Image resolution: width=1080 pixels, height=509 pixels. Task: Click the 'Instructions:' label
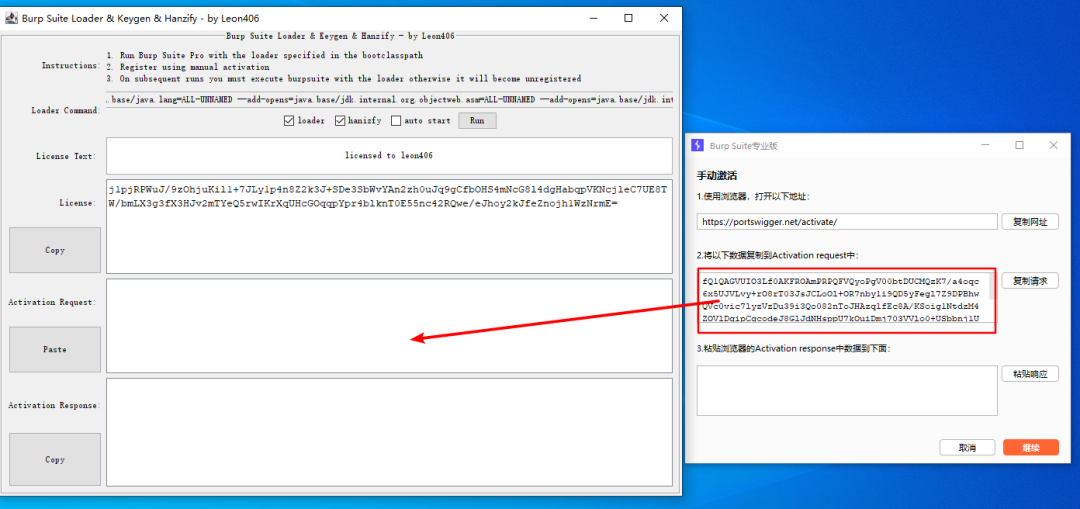point(71,65)
